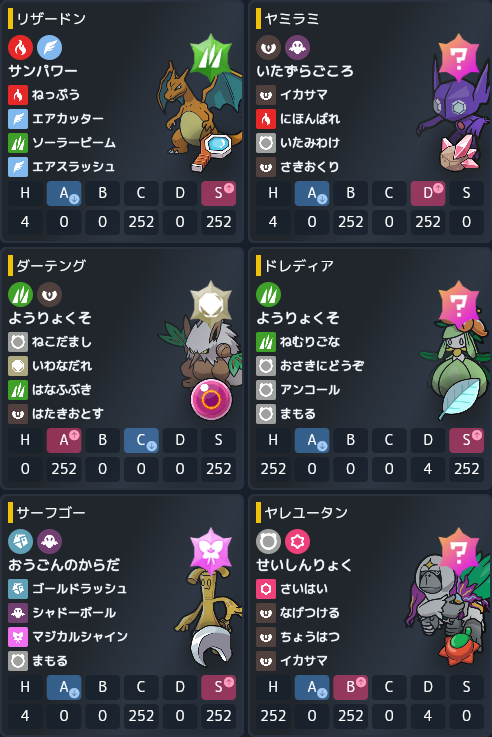Image resolution: width=492 pixels, height=737 pixels.
Task: Click Gholdengo's pink Fairy Tera type icon
Action: 211,551
